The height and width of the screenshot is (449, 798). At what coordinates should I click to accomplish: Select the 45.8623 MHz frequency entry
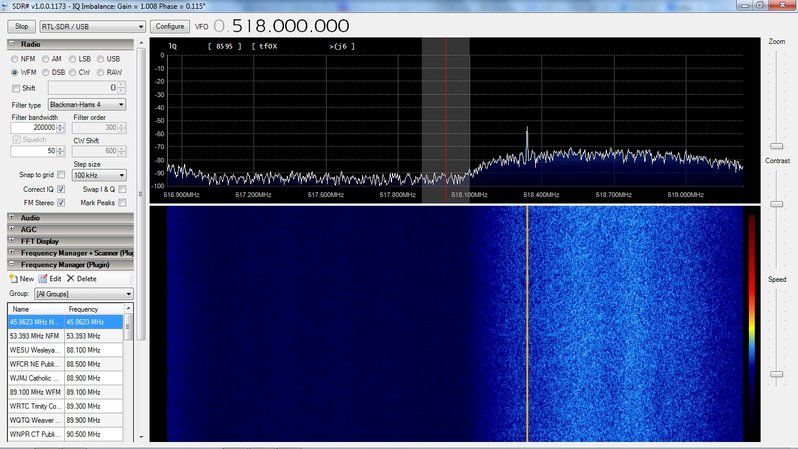click(65, 322)
